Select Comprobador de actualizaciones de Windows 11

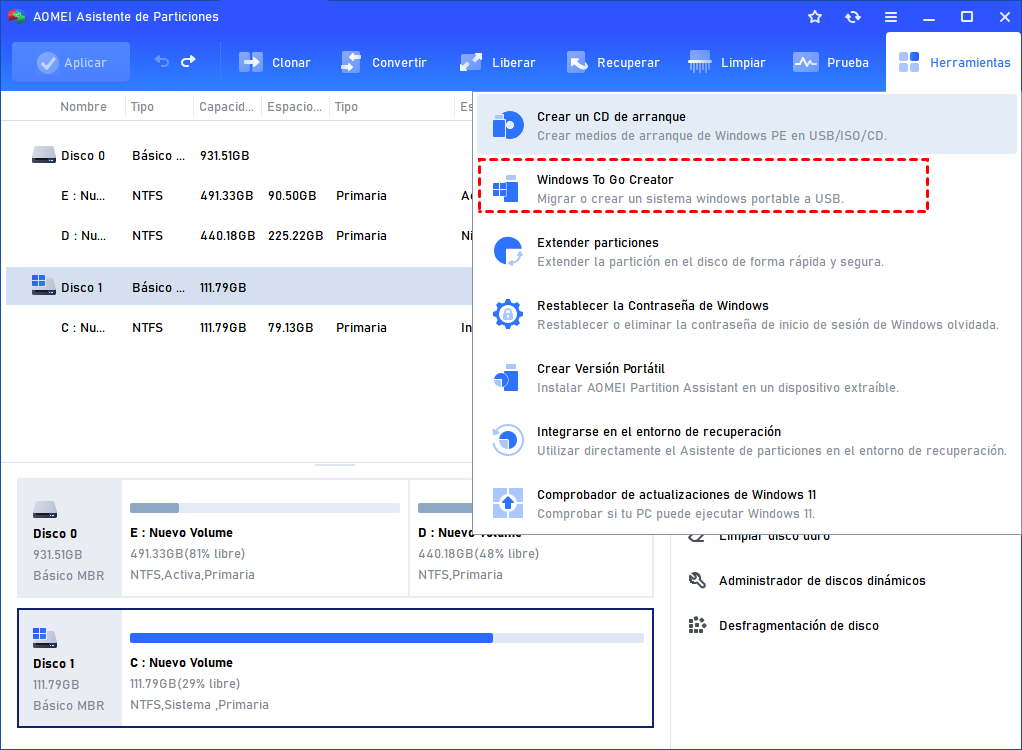(x=747, y=504)
